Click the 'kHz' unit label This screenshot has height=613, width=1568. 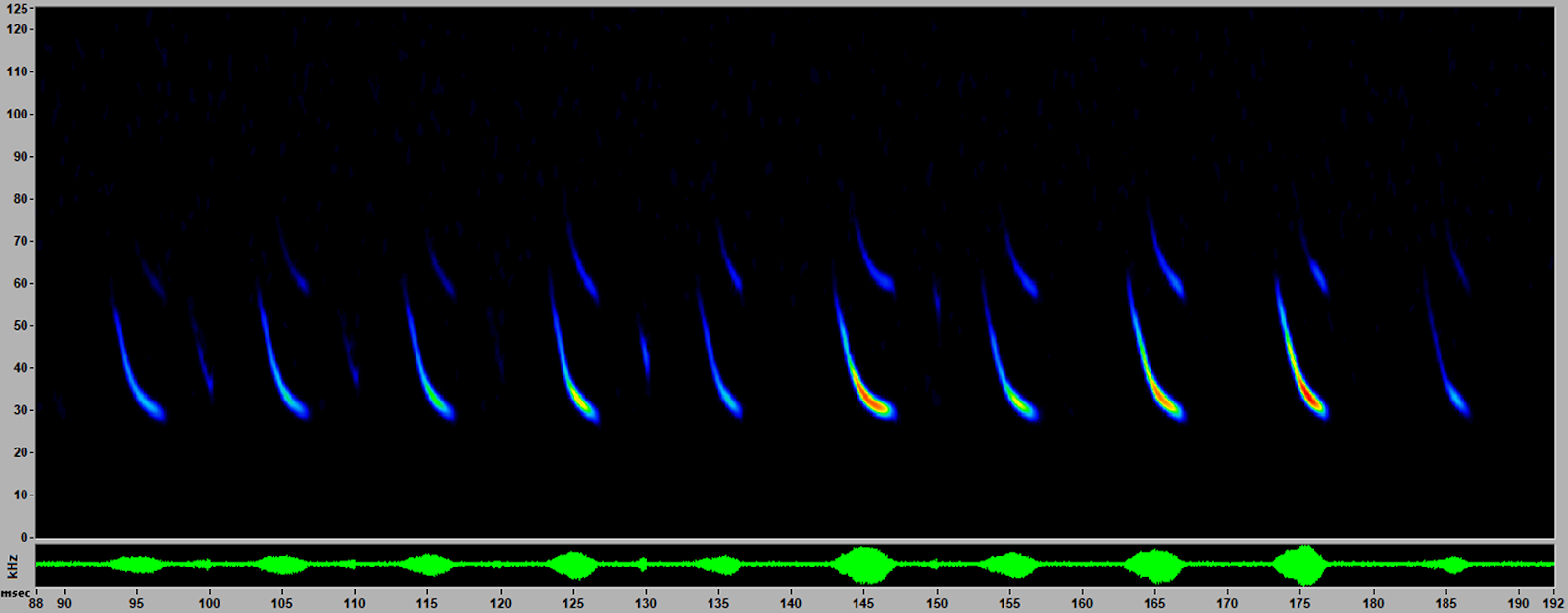[x=13, y=566]
